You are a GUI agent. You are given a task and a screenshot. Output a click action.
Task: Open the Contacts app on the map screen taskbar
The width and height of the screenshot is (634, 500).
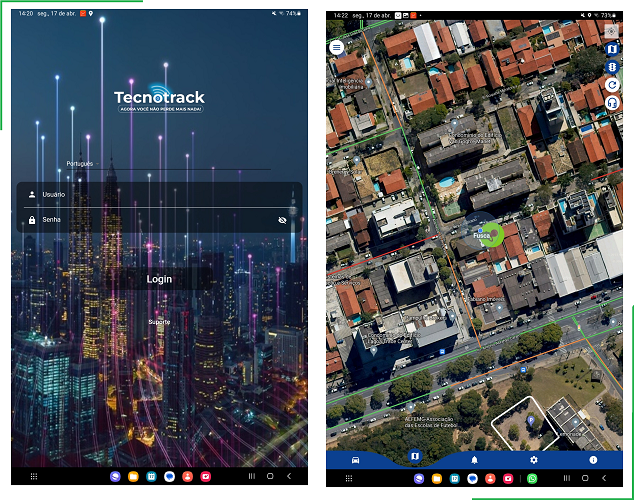tap(490, 479)
